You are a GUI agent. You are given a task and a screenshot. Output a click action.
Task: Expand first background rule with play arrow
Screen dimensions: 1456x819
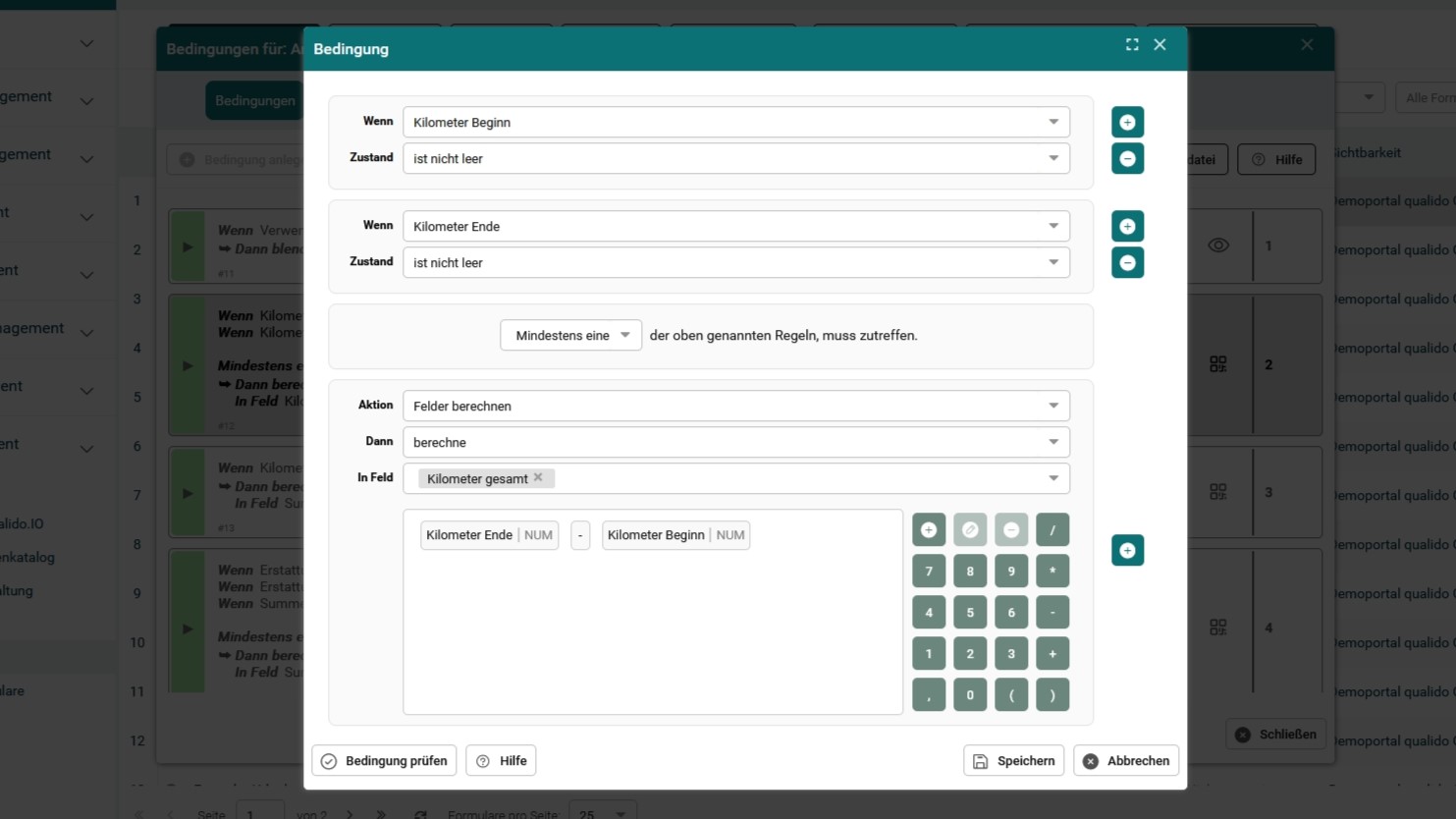pyautogui.click(x=188, y=246)
